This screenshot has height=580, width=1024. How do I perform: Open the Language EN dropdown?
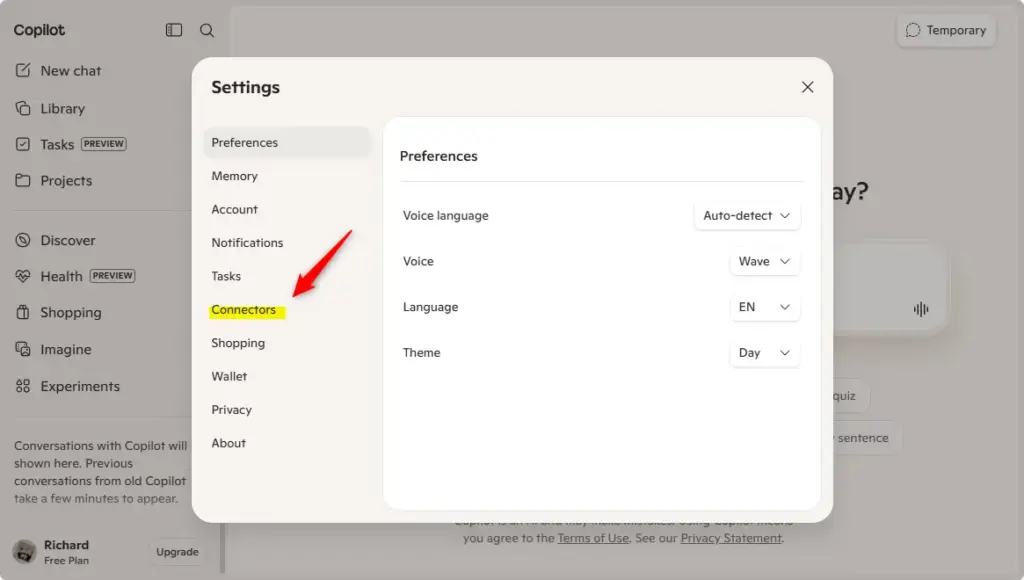click(x=765, y=307)
